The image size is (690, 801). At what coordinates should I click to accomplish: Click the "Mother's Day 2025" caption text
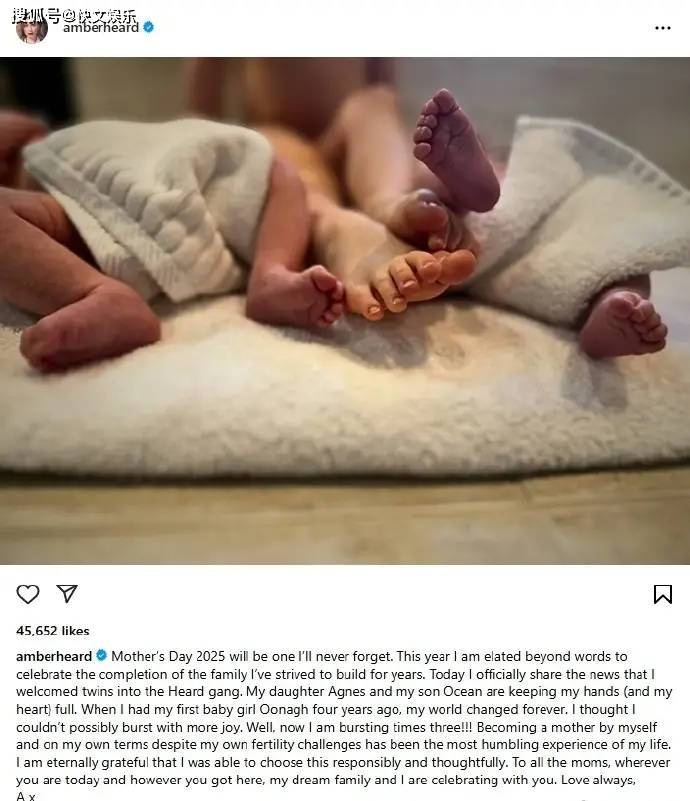168,656
